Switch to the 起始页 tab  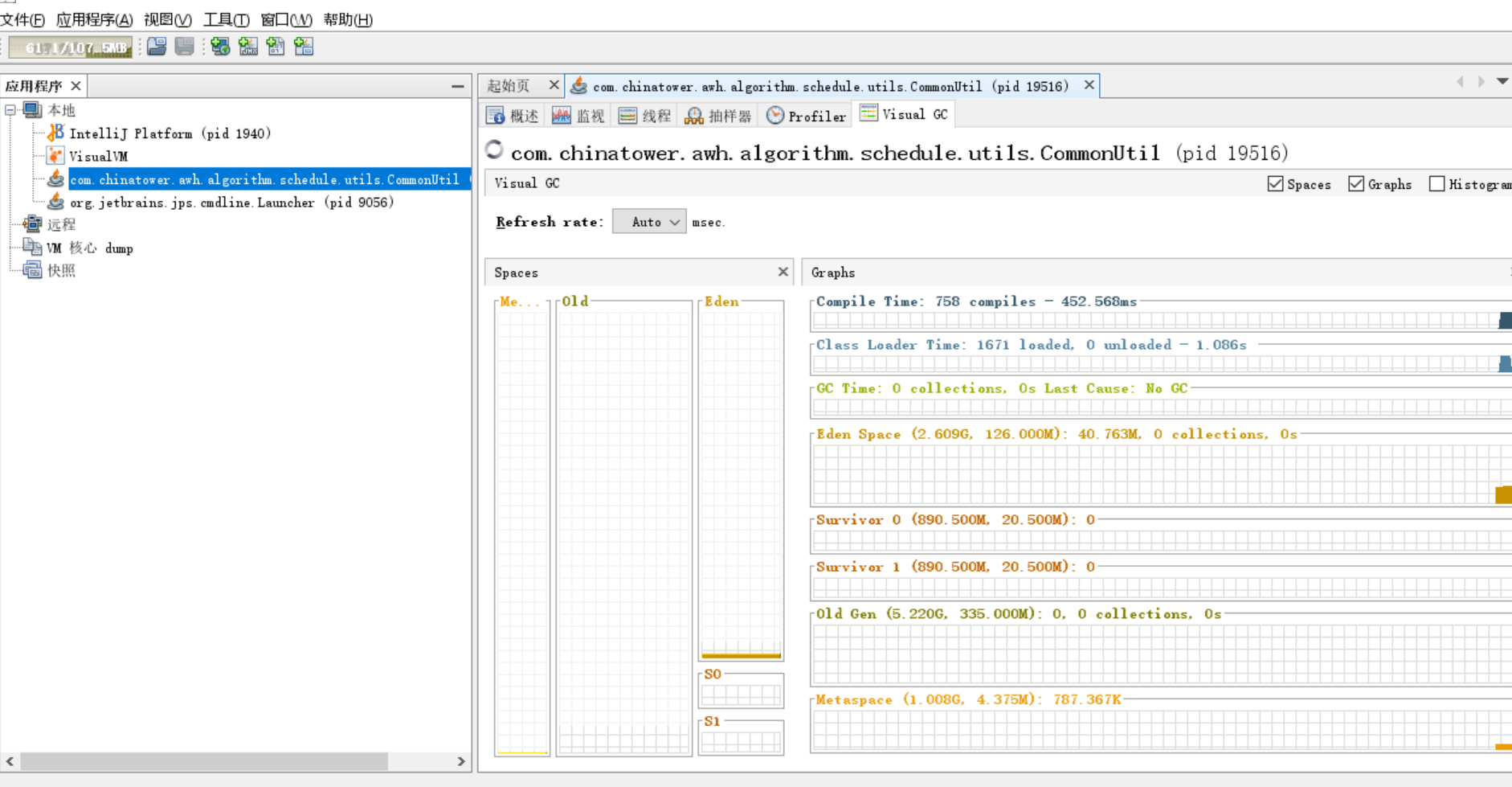click(x=509, y=86)
